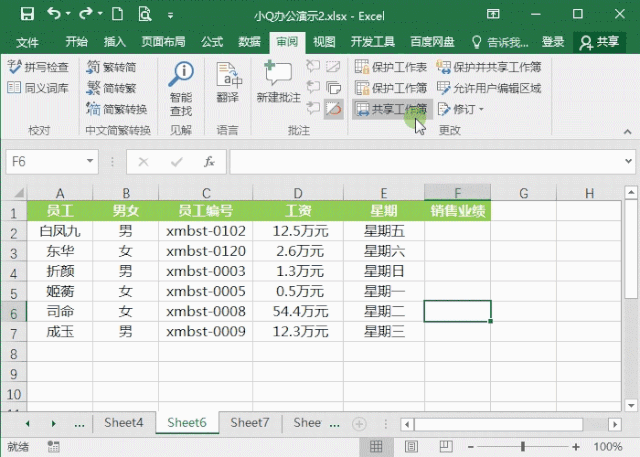Select cell containing xmbst-0120
This screenshot has height=457, width=640.
point(206,251)
